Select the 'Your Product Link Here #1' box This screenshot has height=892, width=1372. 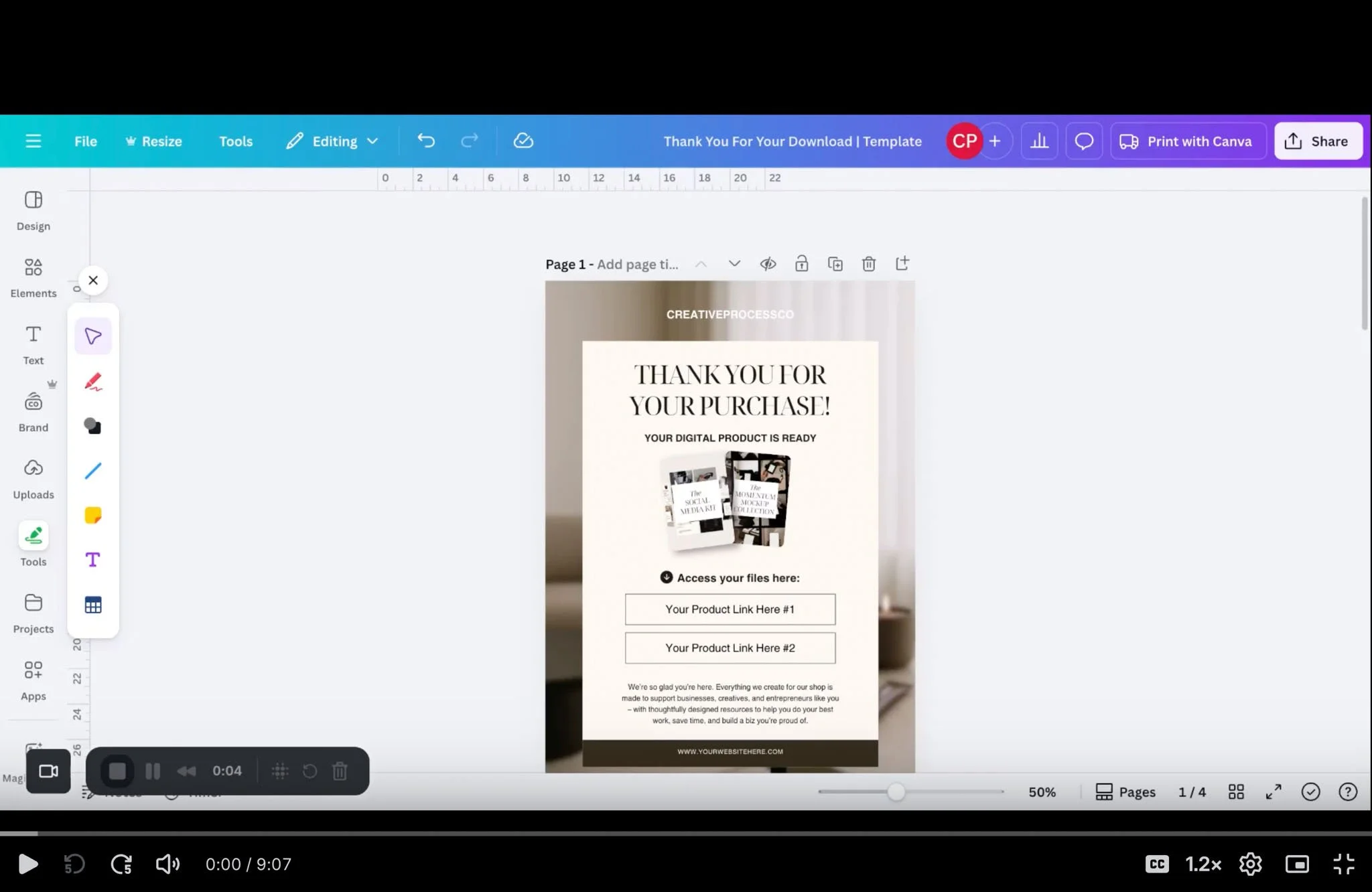[x=730, y=609]
